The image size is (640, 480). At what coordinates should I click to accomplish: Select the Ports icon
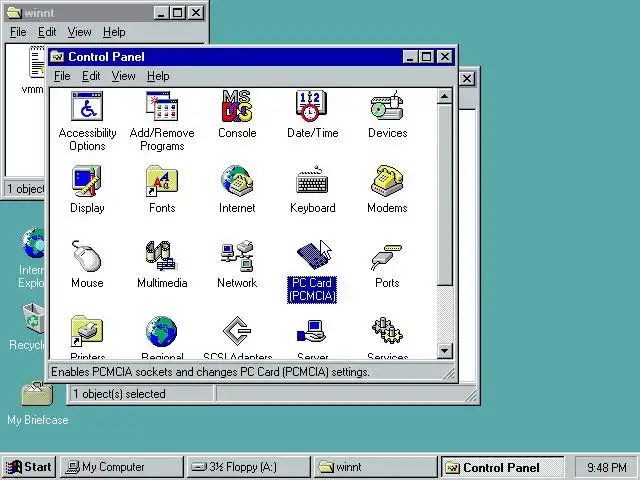tap(387, 257)
